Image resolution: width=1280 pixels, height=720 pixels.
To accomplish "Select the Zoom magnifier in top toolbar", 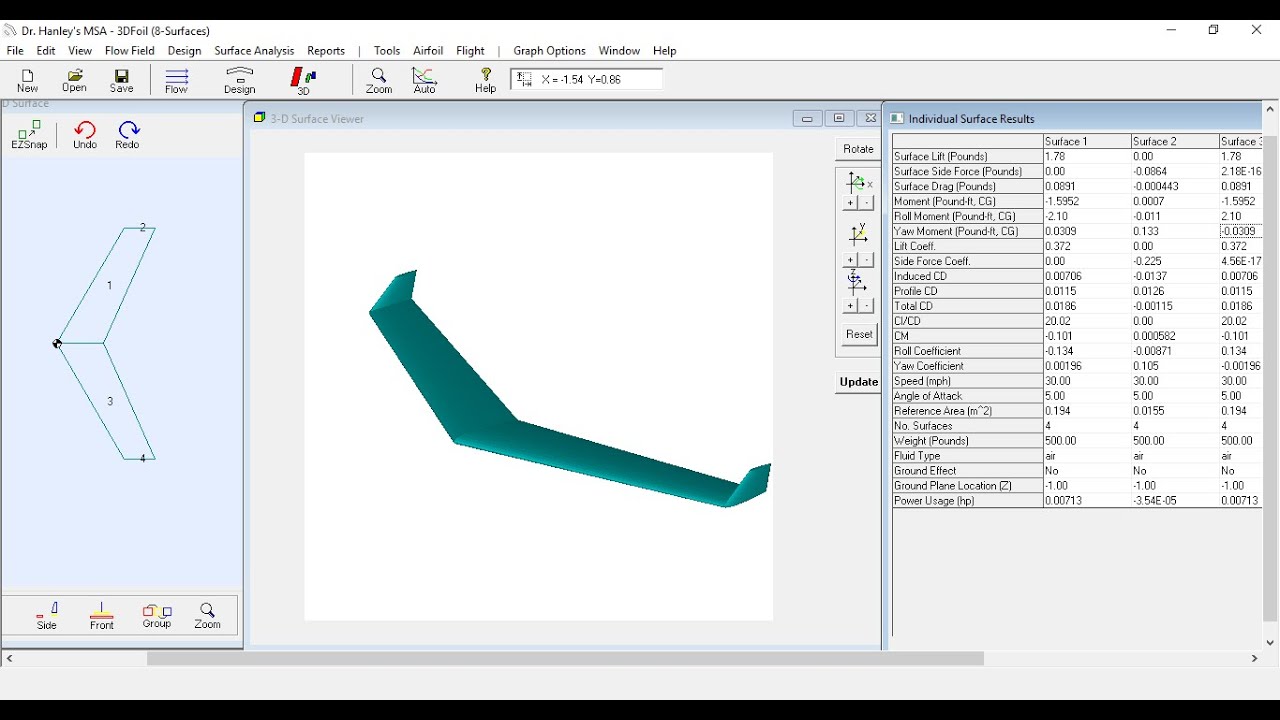I will (379, 81).
